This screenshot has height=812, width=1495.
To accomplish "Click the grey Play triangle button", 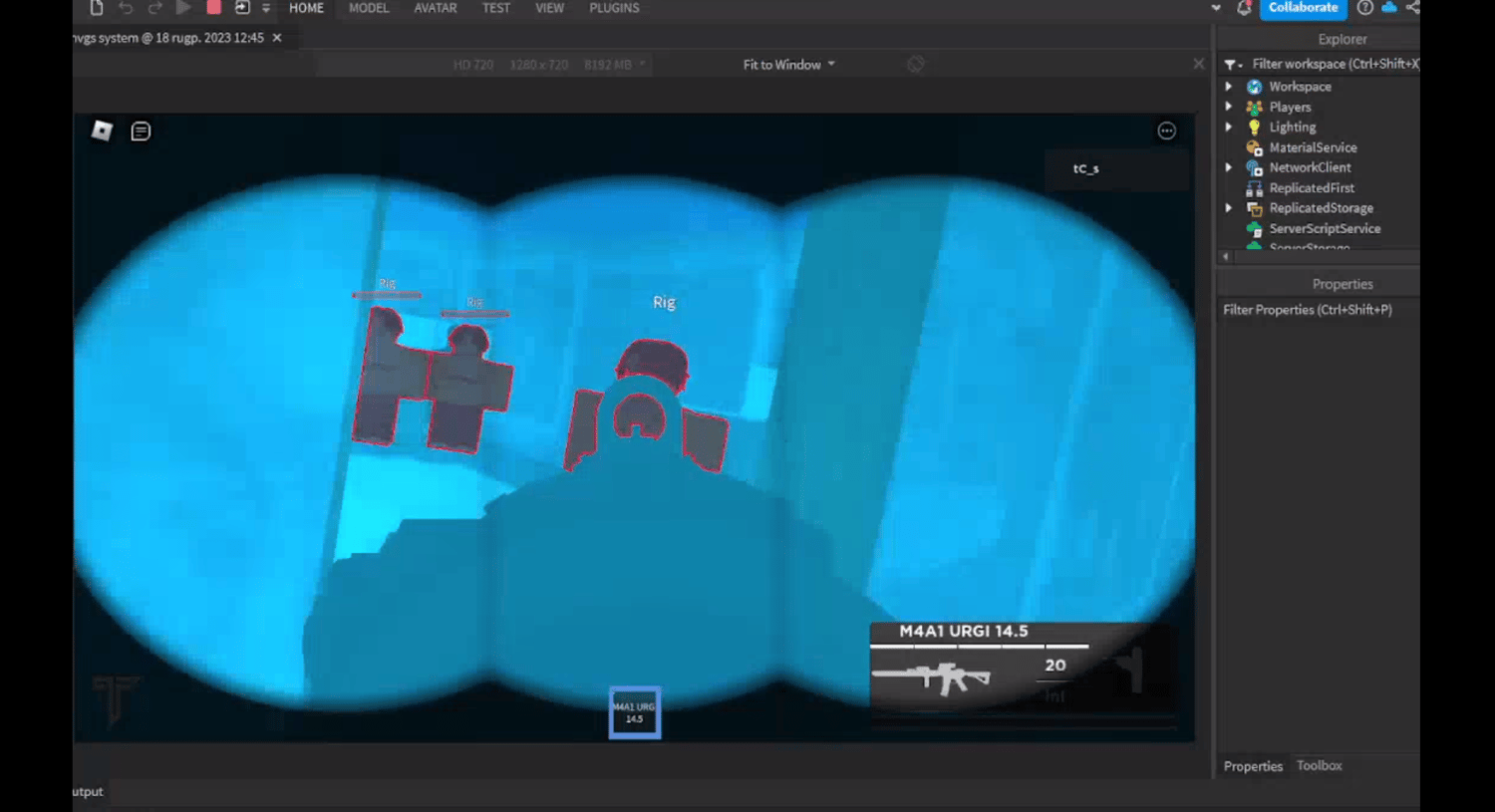I will click(183, 8).
